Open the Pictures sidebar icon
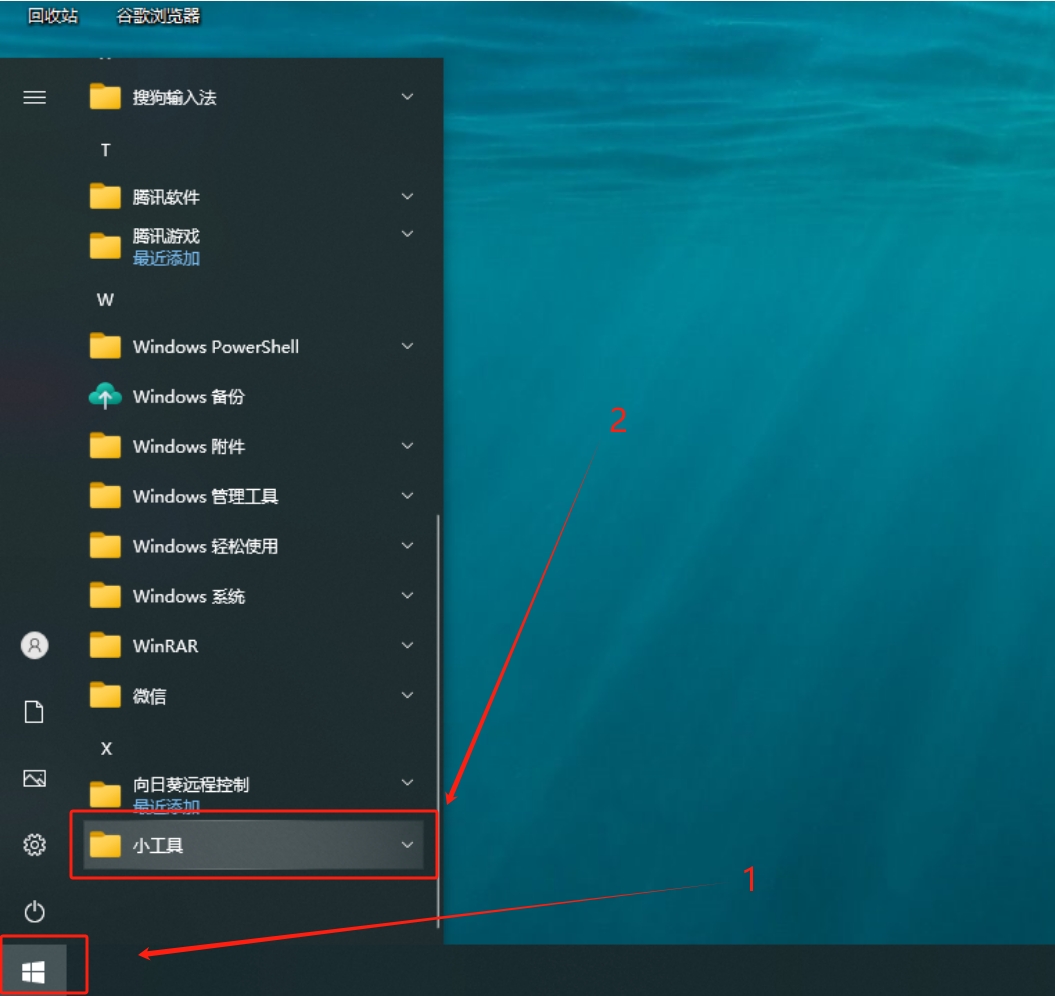The height and width of the screenshot is (996, 1055). point(35,779)
